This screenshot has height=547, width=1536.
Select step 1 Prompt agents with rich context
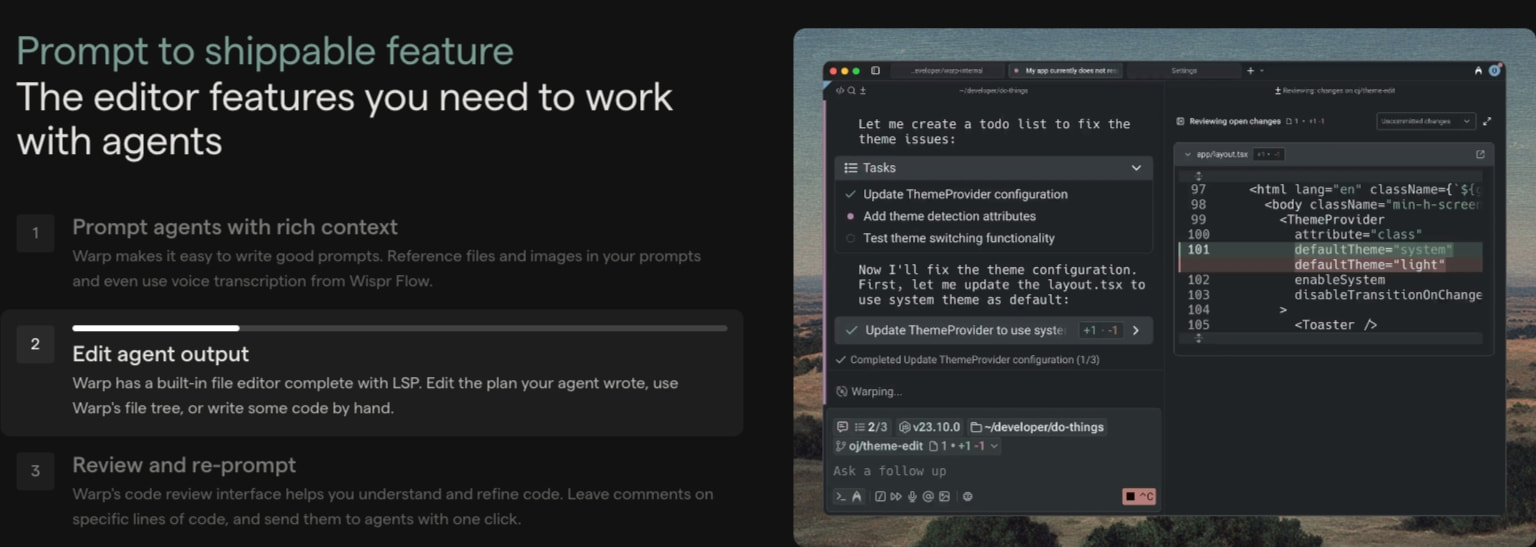[x=372, y=253]
